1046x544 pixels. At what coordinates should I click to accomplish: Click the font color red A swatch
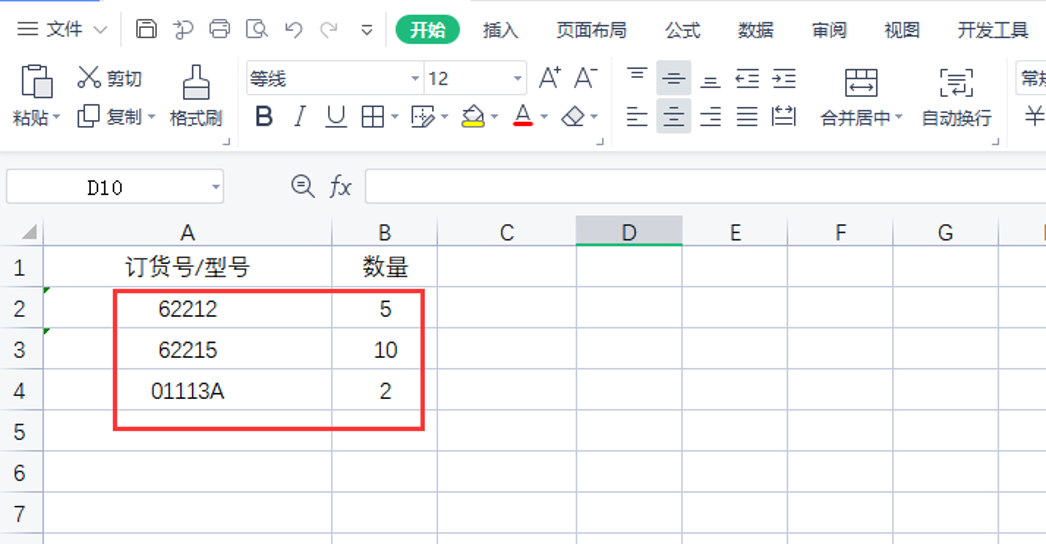[x=522, y=117]
